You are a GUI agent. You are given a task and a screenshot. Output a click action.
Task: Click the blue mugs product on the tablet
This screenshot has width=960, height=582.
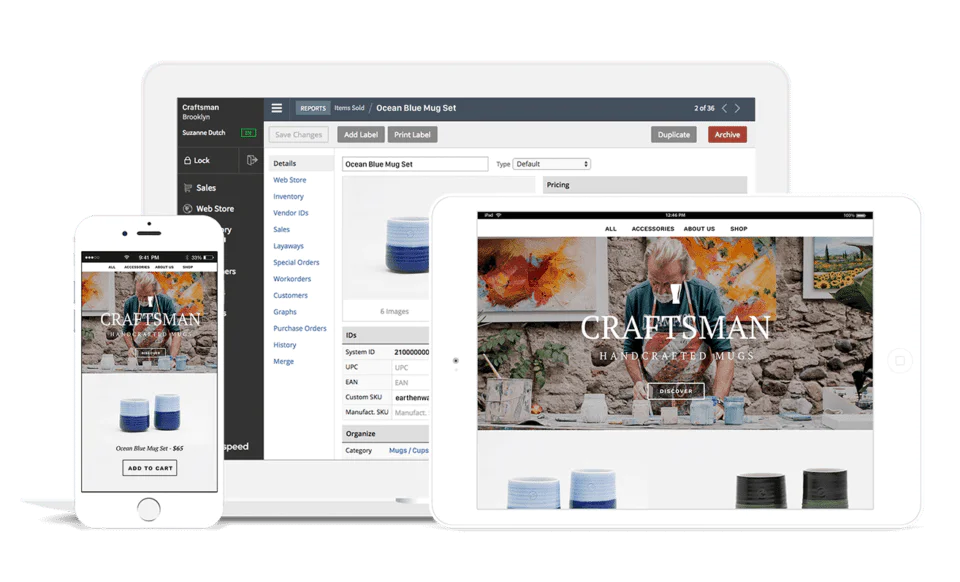pyautogui.click(x=562, y=490)
